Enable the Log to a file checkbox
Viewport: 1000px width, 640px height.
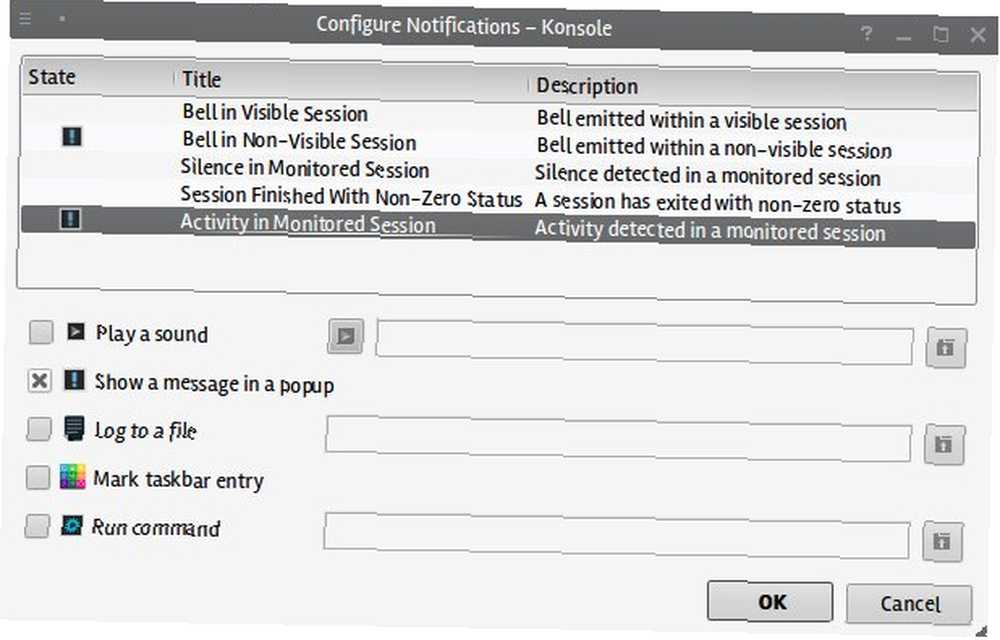(x=38, y=428)
